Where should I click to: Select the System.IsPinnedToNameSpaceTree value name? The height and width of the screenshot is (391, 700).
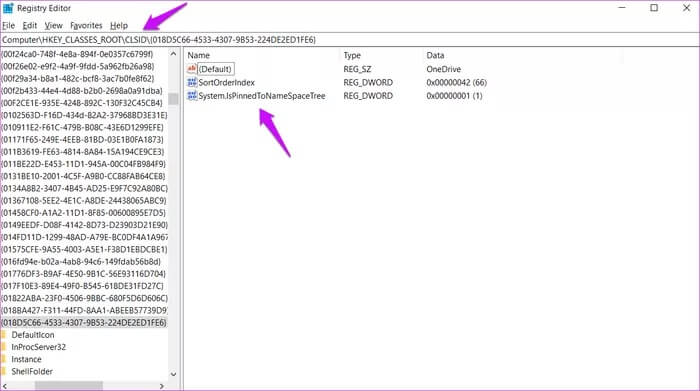(x=262, y=96)
